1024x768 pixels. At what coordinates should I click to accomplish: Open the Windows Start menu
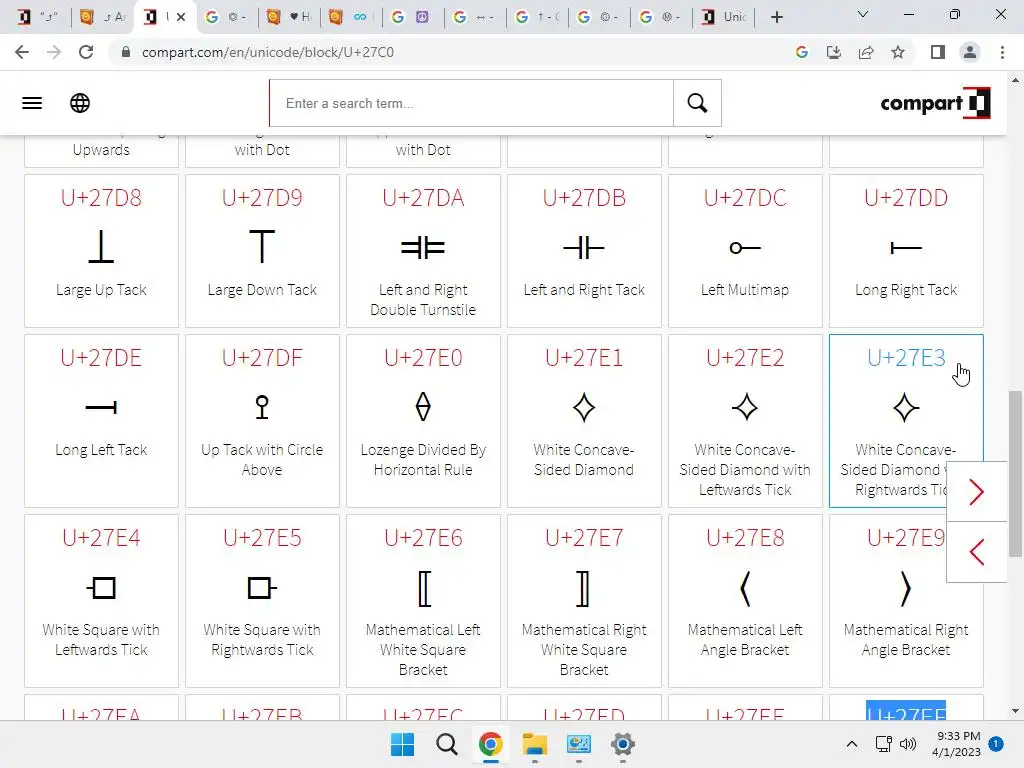(402, 744)
